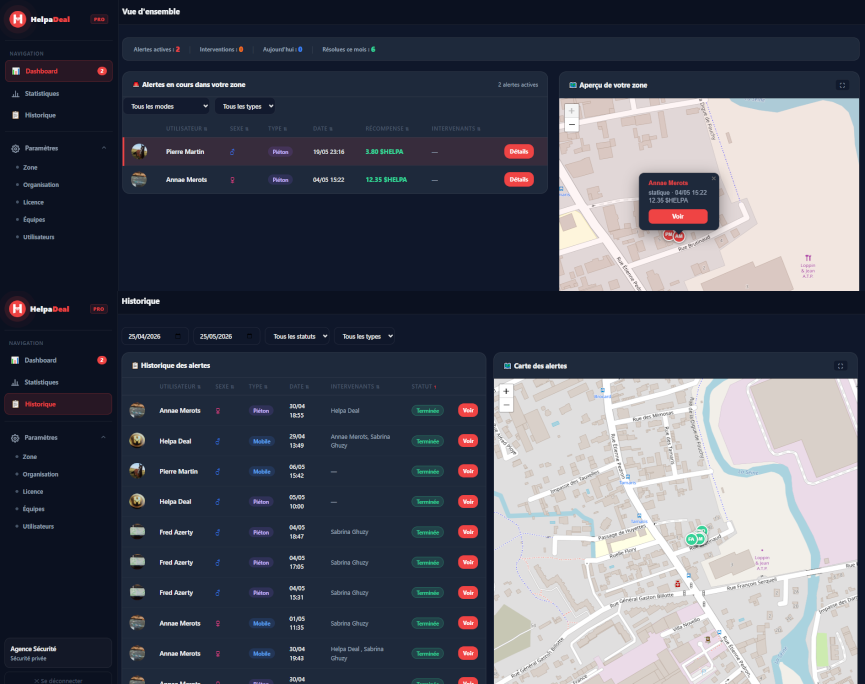Zoom out on Carte des alertes map

(x=506, y=405)
